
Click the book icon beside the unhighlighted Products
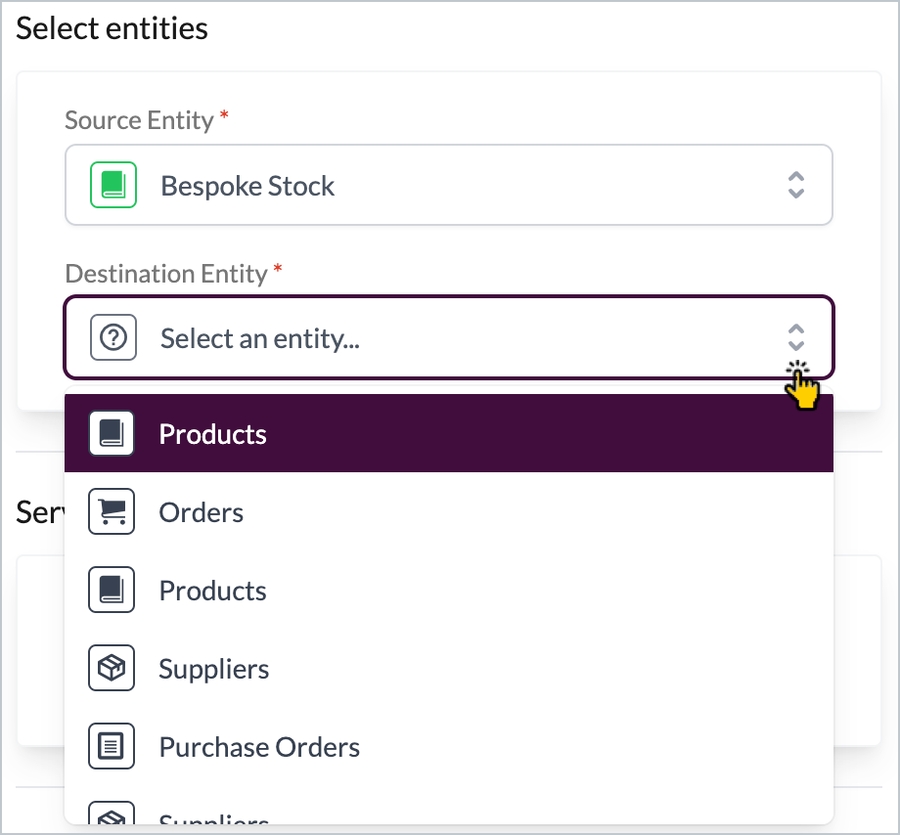point(111,591)
